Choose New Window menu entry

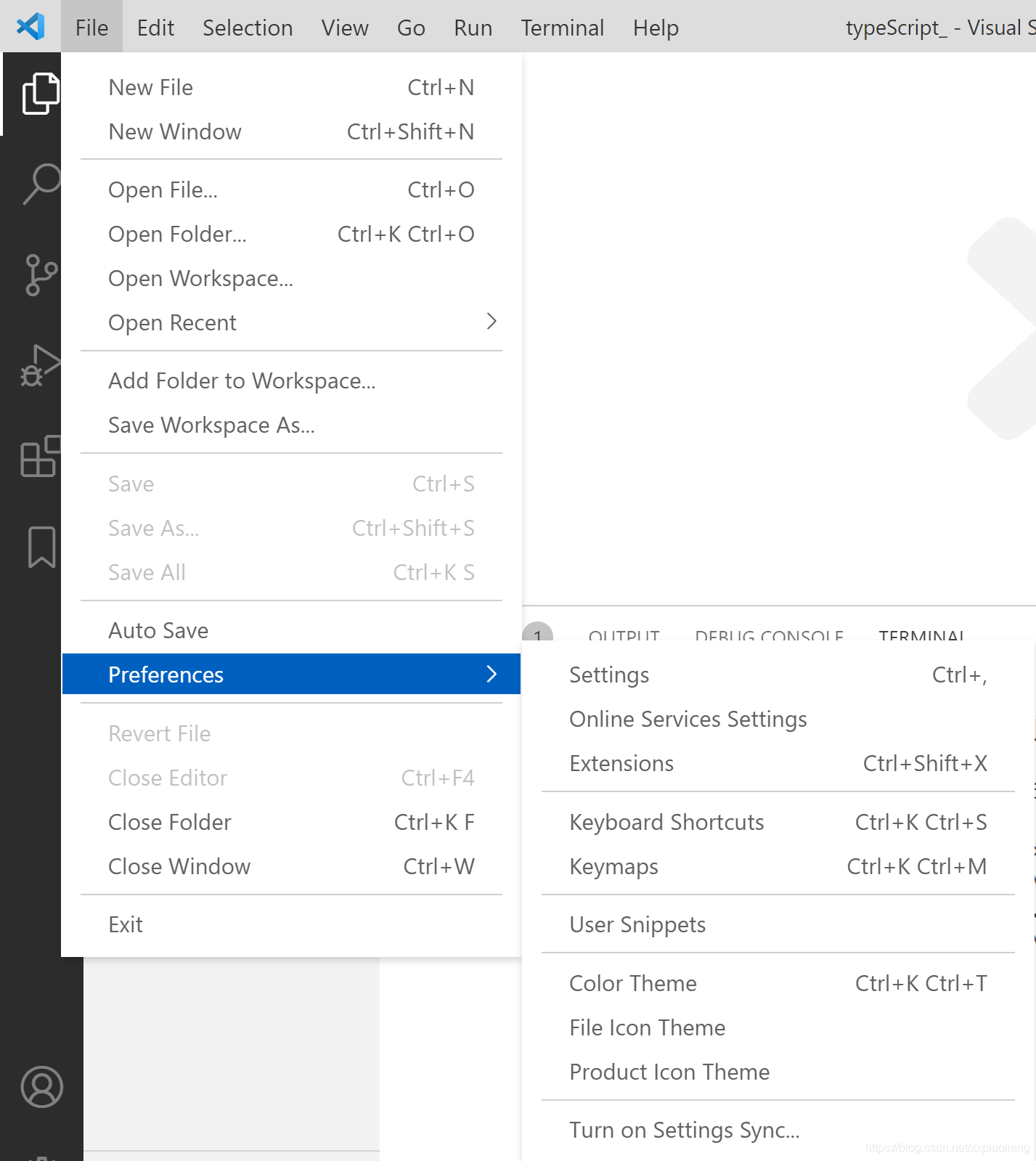click(291, 131)
